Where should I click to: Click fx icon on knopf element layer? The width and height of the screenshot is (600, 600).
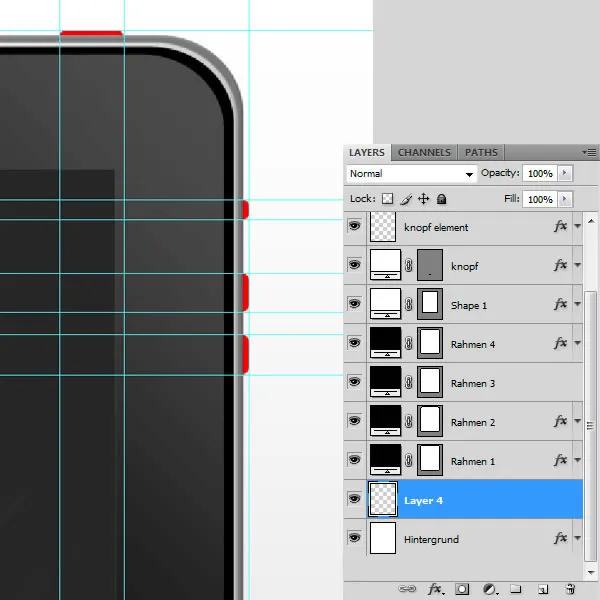coord(561,227)
